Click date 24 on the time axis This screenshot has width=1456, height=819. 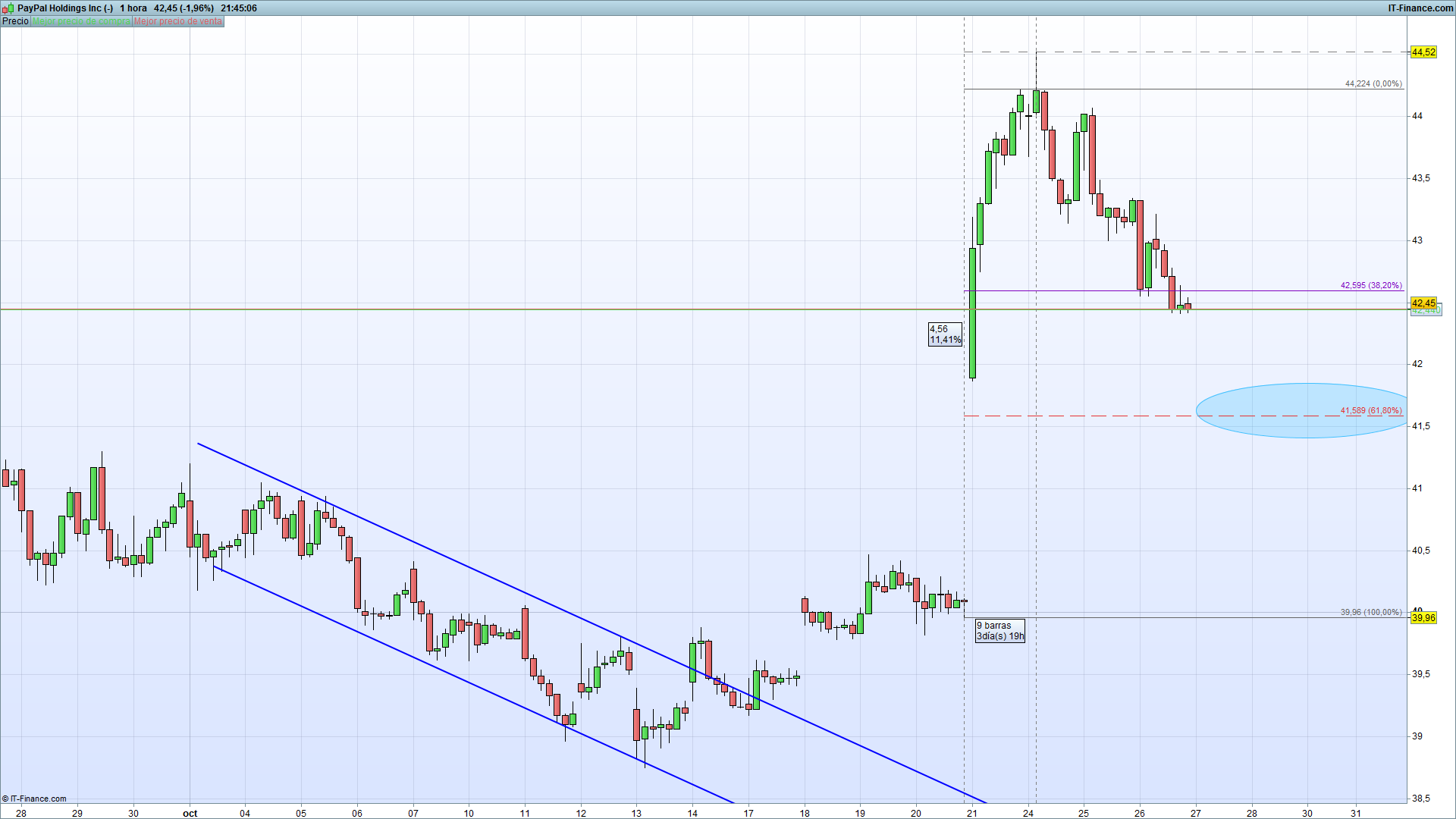point(1028,814)
